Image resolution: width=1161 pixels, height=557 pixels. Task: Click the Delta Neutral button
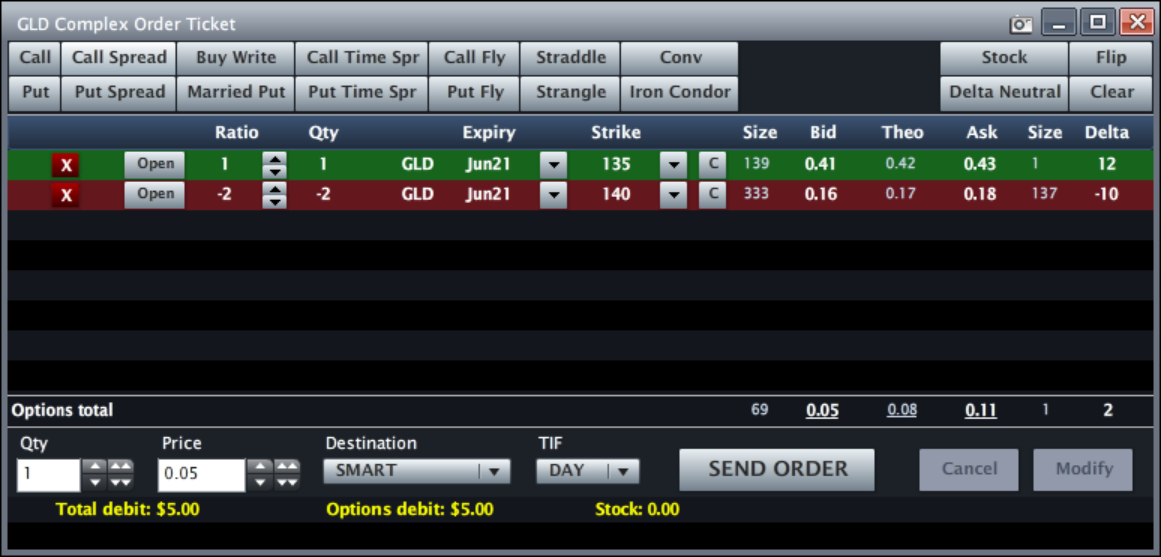[x=1004, y=93]
